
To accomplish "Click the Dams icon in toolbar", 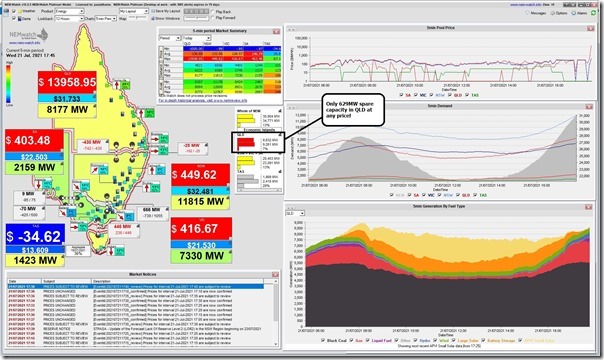I will 19,18.
